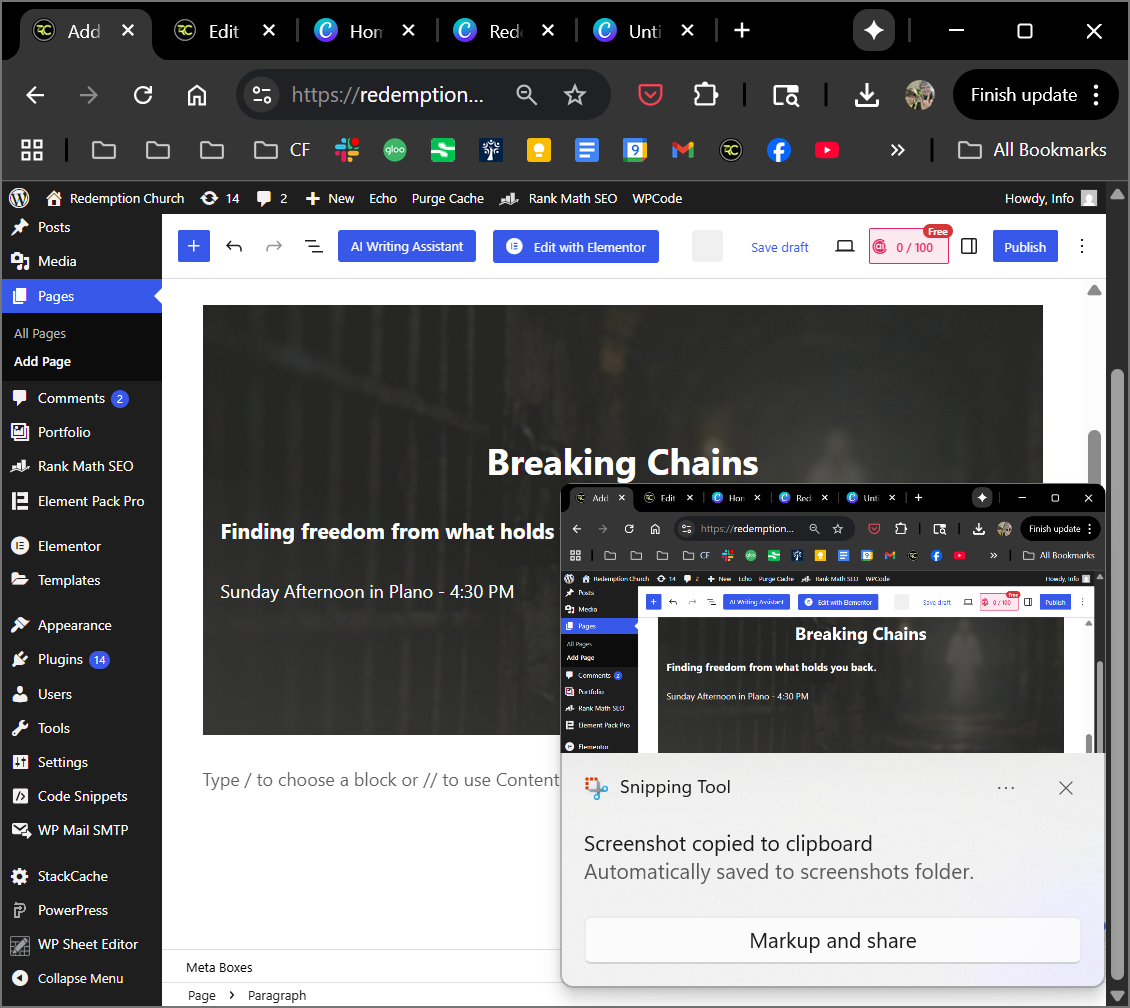The image size is (1130, 1008).
Task: Open the editor options three-dot menu
Action: pyautogui.click(x=1081, y=247)
